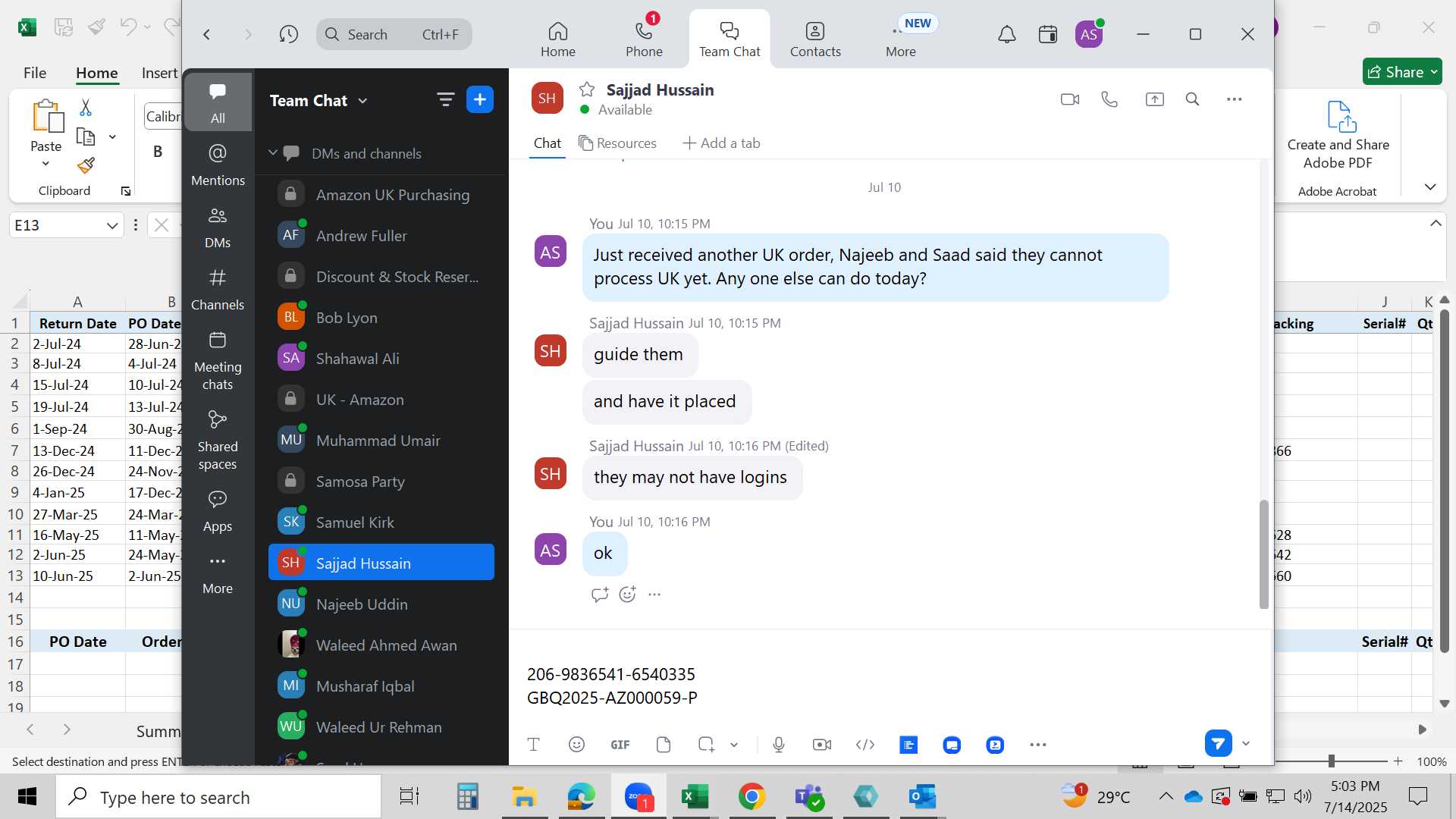The width and height of the screenshot is (1456, 819).
Task: Open the Channels sidebar section
Action: 218,289
